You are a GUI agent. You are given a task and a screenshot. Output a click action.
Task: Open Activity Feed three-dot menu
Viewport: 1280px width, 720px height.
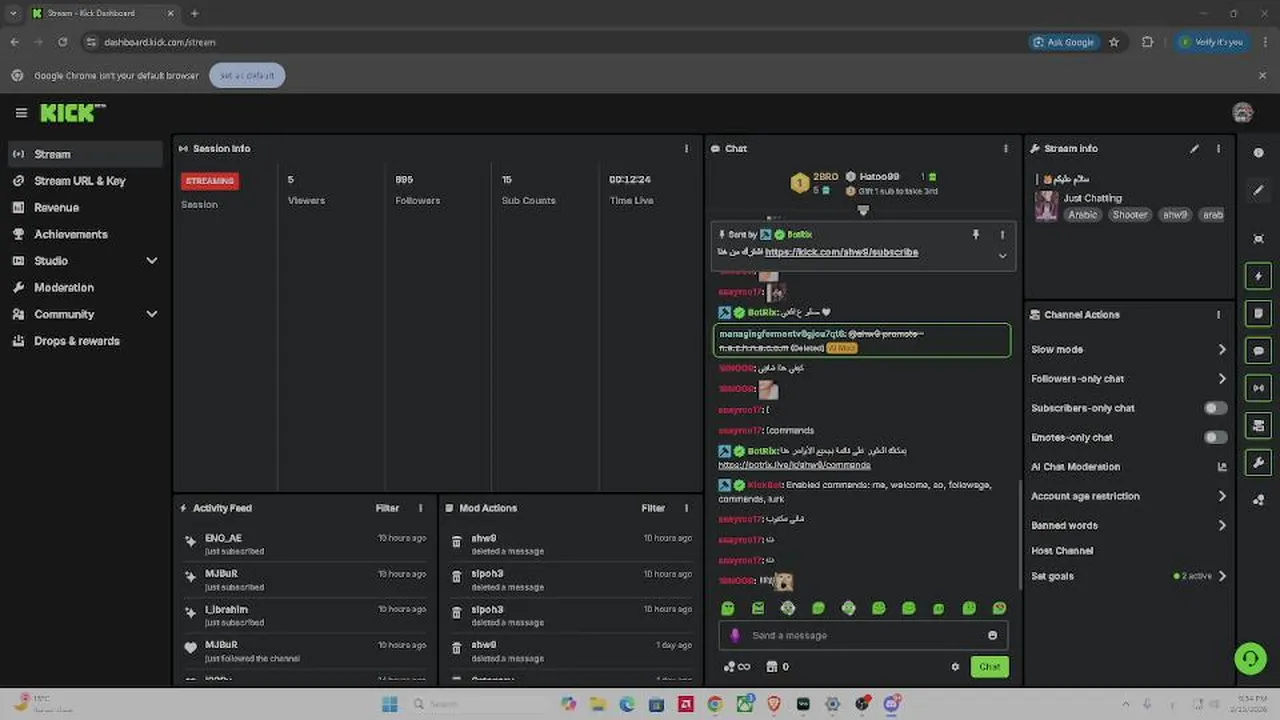click(420, 508)
